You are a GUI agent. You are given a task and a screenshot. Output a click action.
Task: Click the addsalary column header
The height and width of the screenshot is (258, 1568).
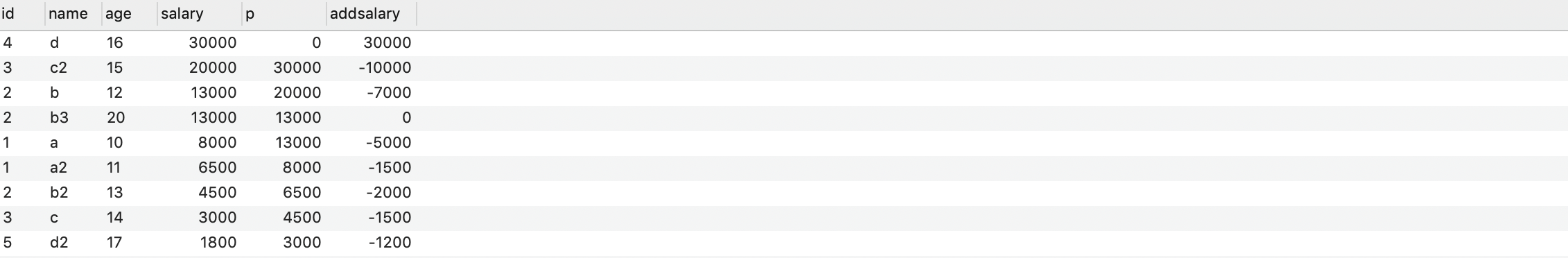(372, 14)
